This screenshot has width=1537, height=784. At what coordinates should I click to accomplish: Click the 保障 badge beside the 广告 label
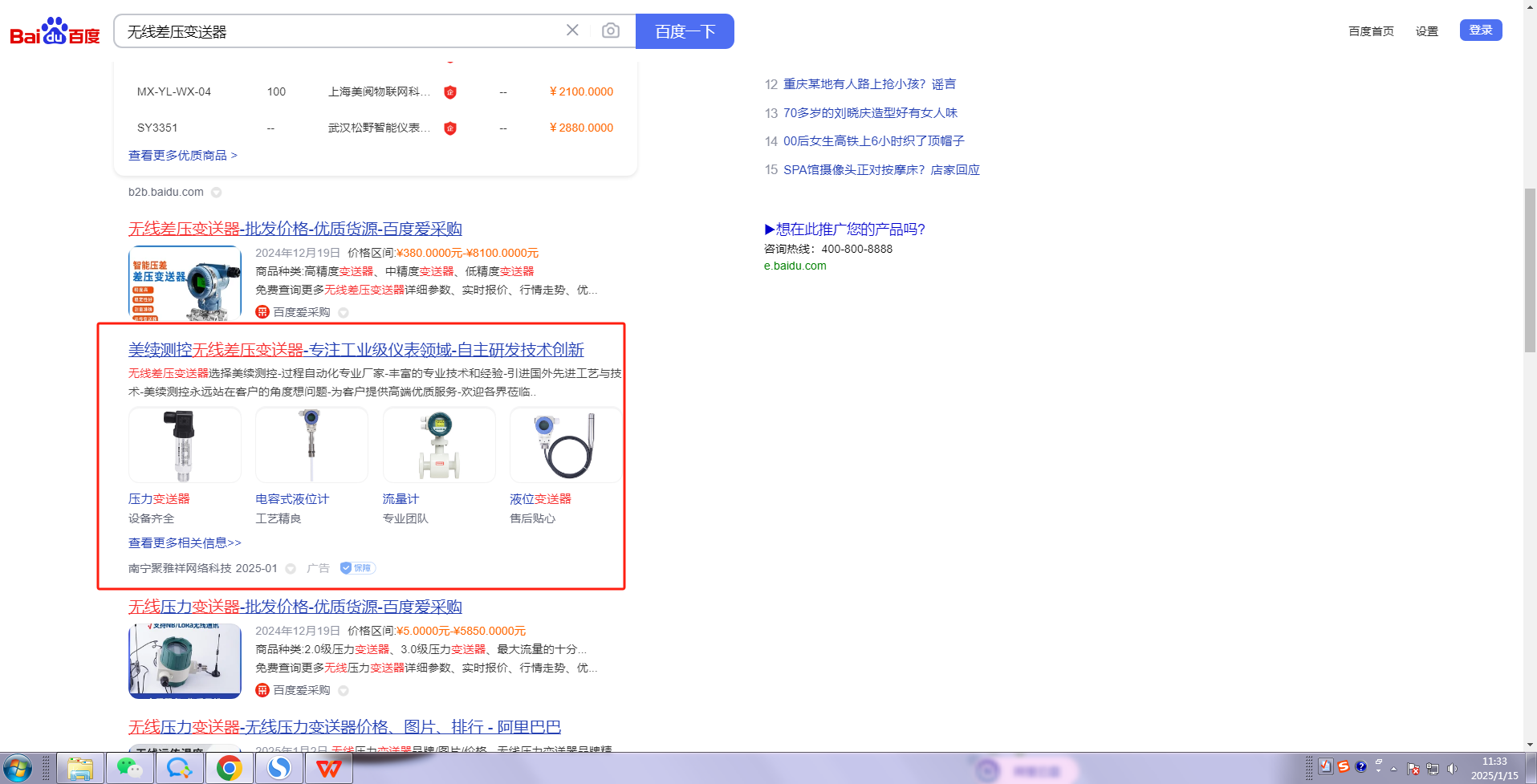(x=357, y=568)
